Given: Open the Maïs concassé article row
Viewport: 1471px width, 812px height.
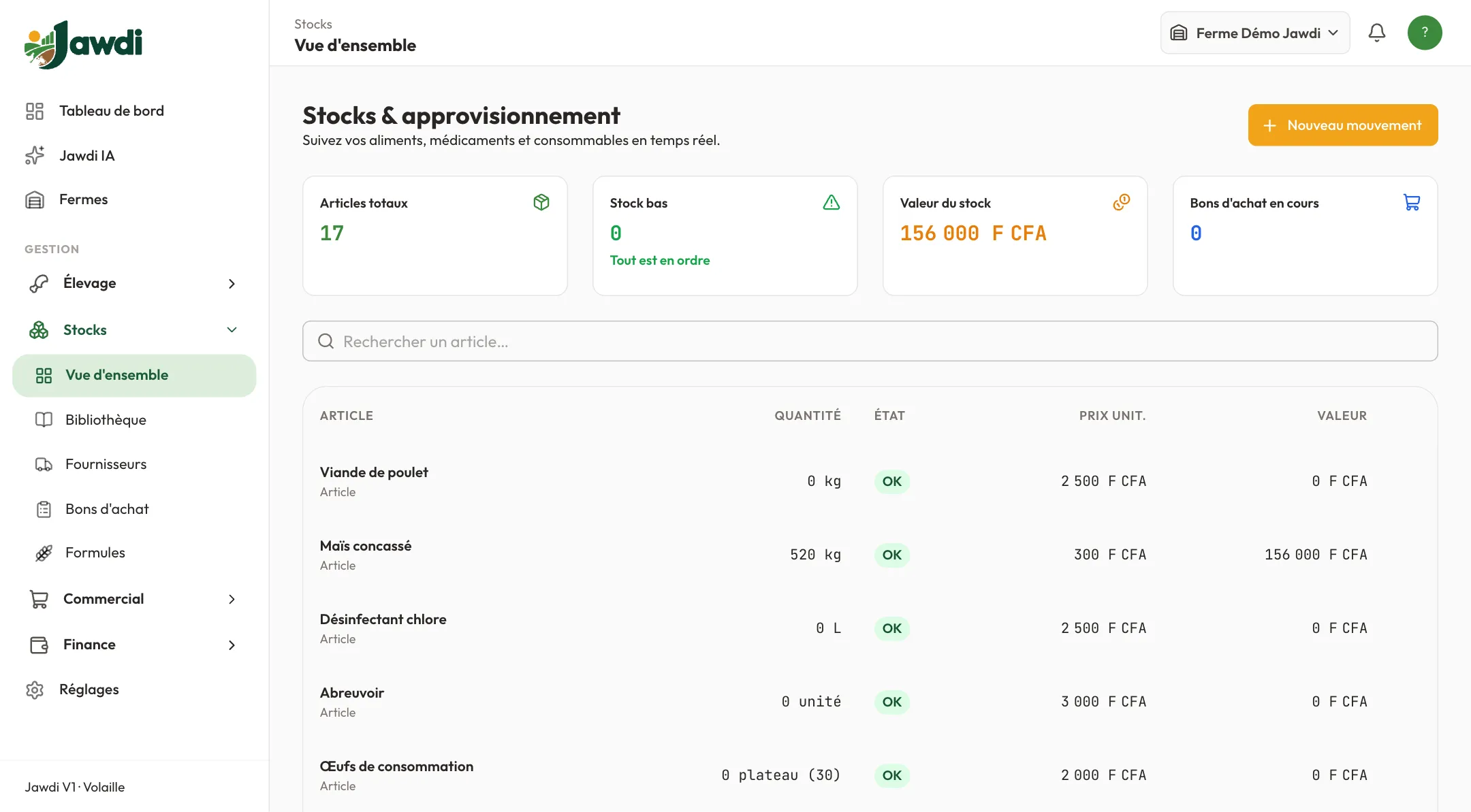Looking at the screenshot, I should click(870, 555).
